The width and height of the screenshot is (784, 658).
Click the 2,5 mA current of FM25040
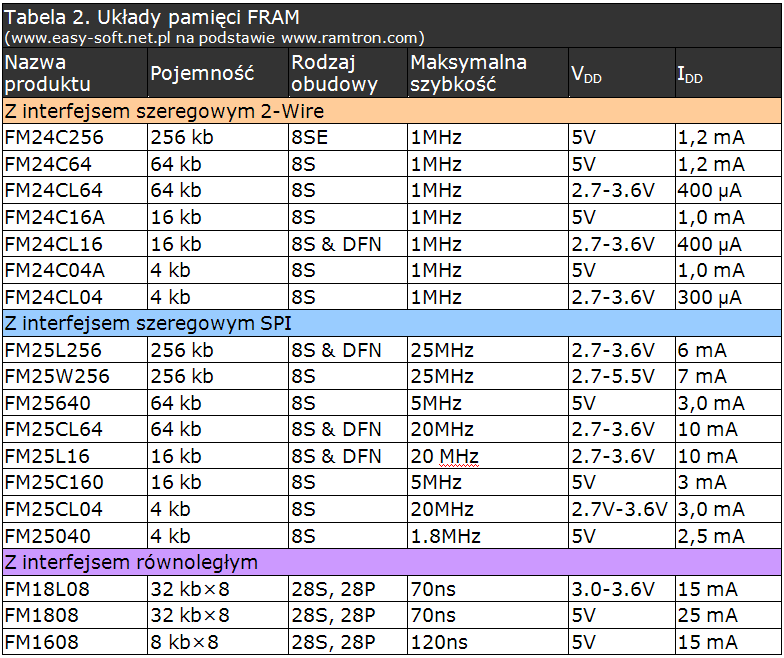coord(728,536)
